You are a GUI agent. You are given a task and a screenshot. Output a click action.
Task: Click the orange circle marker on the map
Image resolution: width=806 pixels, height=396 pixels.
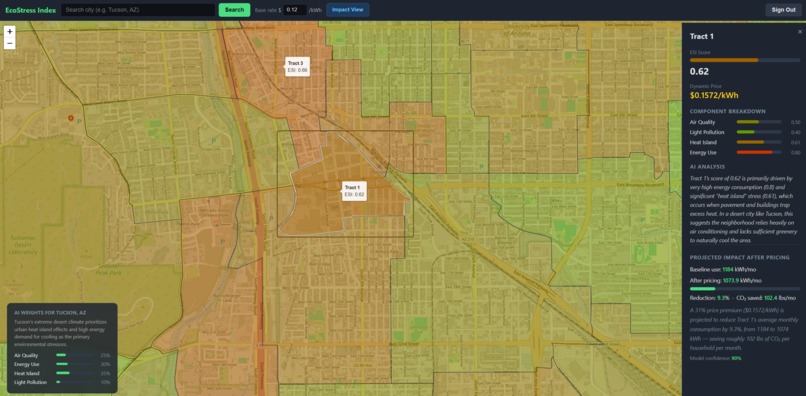point(71,118)
